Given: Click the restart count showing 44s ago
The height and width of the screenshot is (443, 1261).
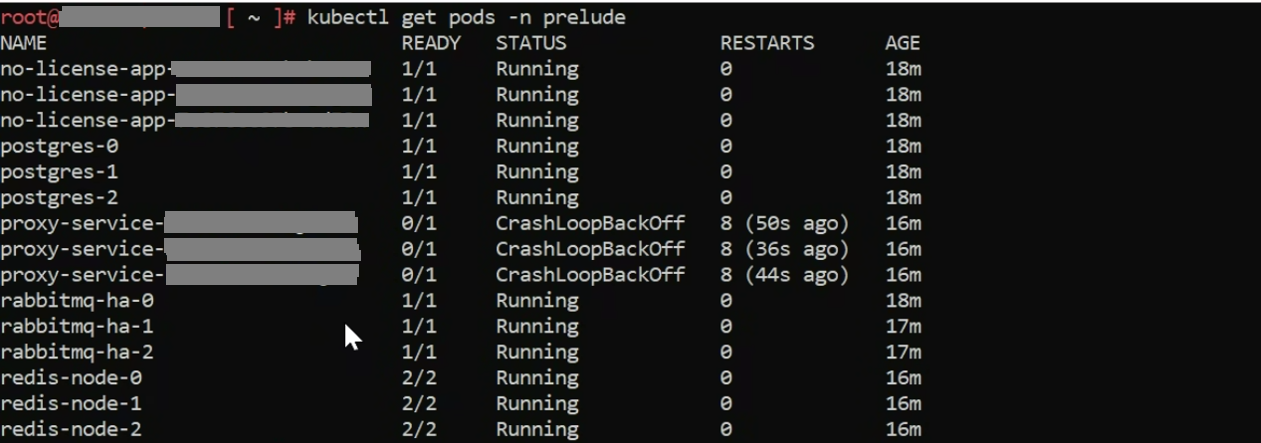Looking at the screenshot, I should [784, 275].
